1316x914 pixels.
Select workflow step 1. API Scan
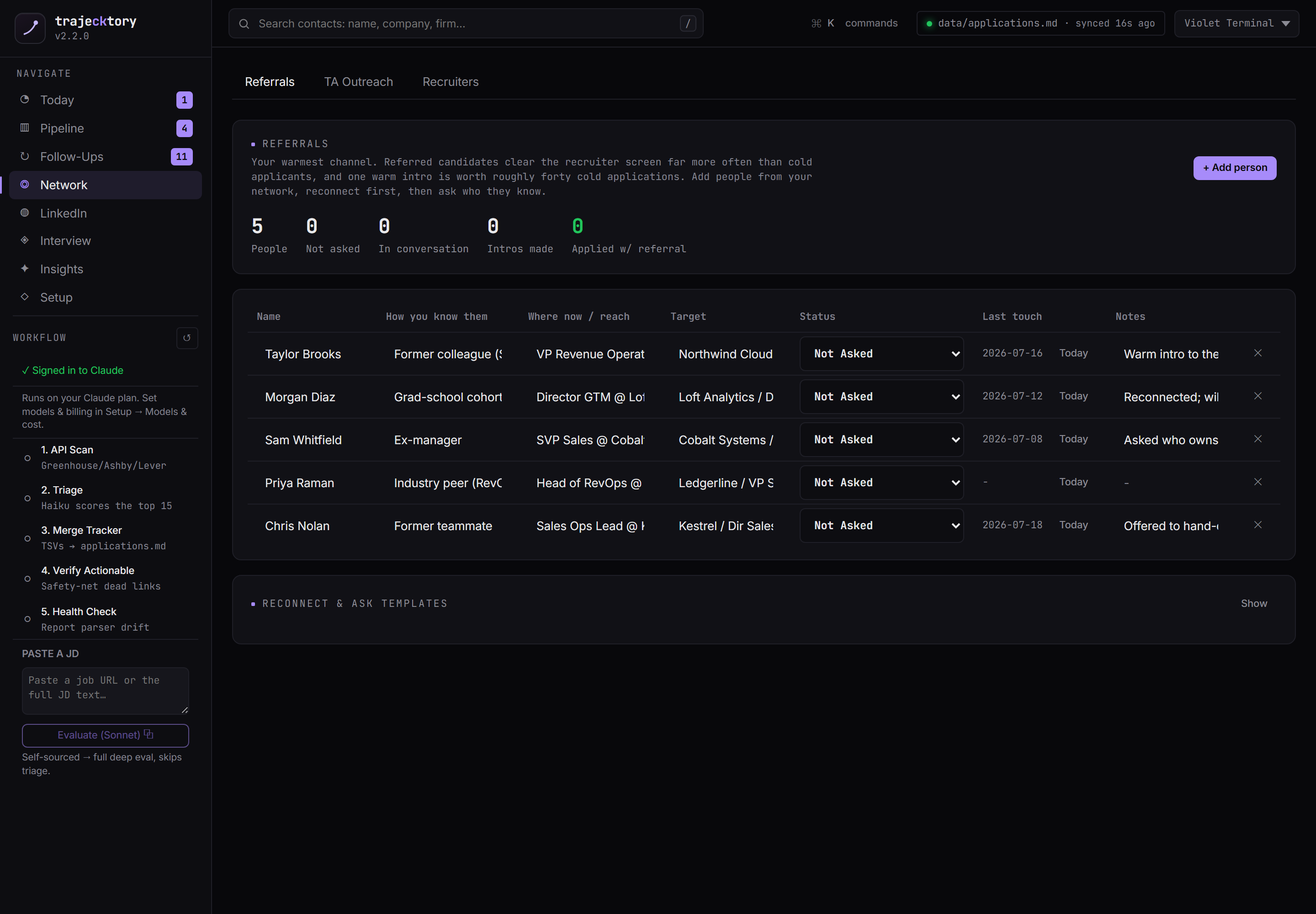106,457
